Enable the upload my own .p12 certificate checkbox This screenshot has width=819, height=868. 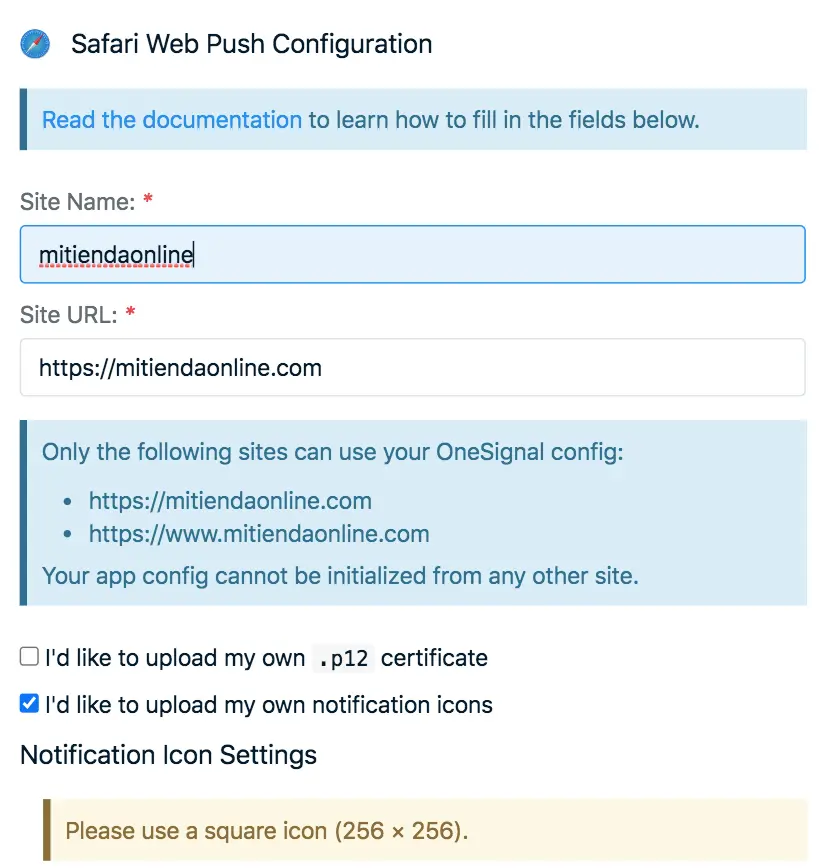pos(28,655)
